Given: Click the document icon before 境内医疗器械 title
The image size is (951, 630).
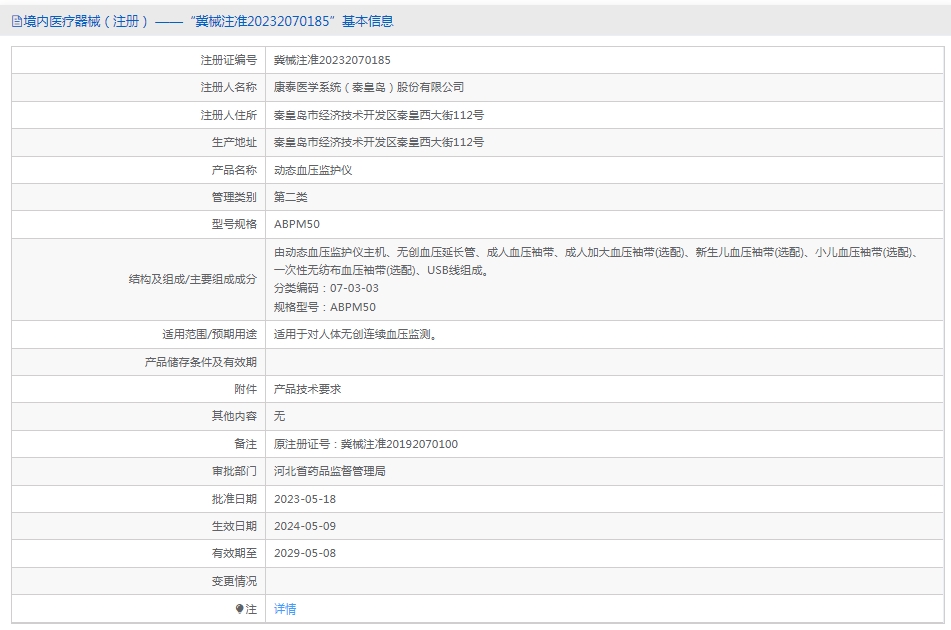Looking at the screenshot, I should pyautogui.click(x=16, y=21).
